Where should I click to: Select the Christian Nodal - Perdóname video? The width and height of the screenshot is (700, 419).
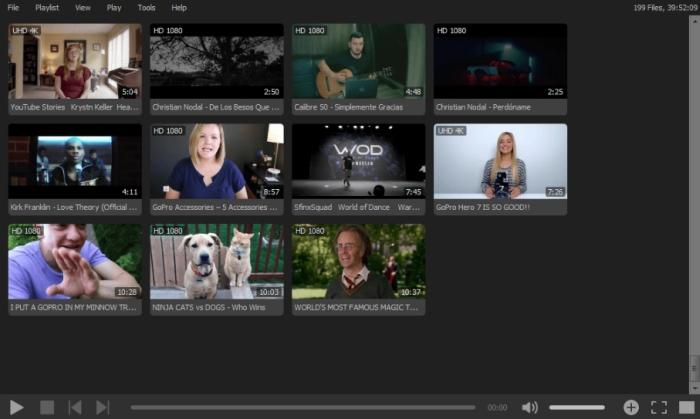[500, 69]
